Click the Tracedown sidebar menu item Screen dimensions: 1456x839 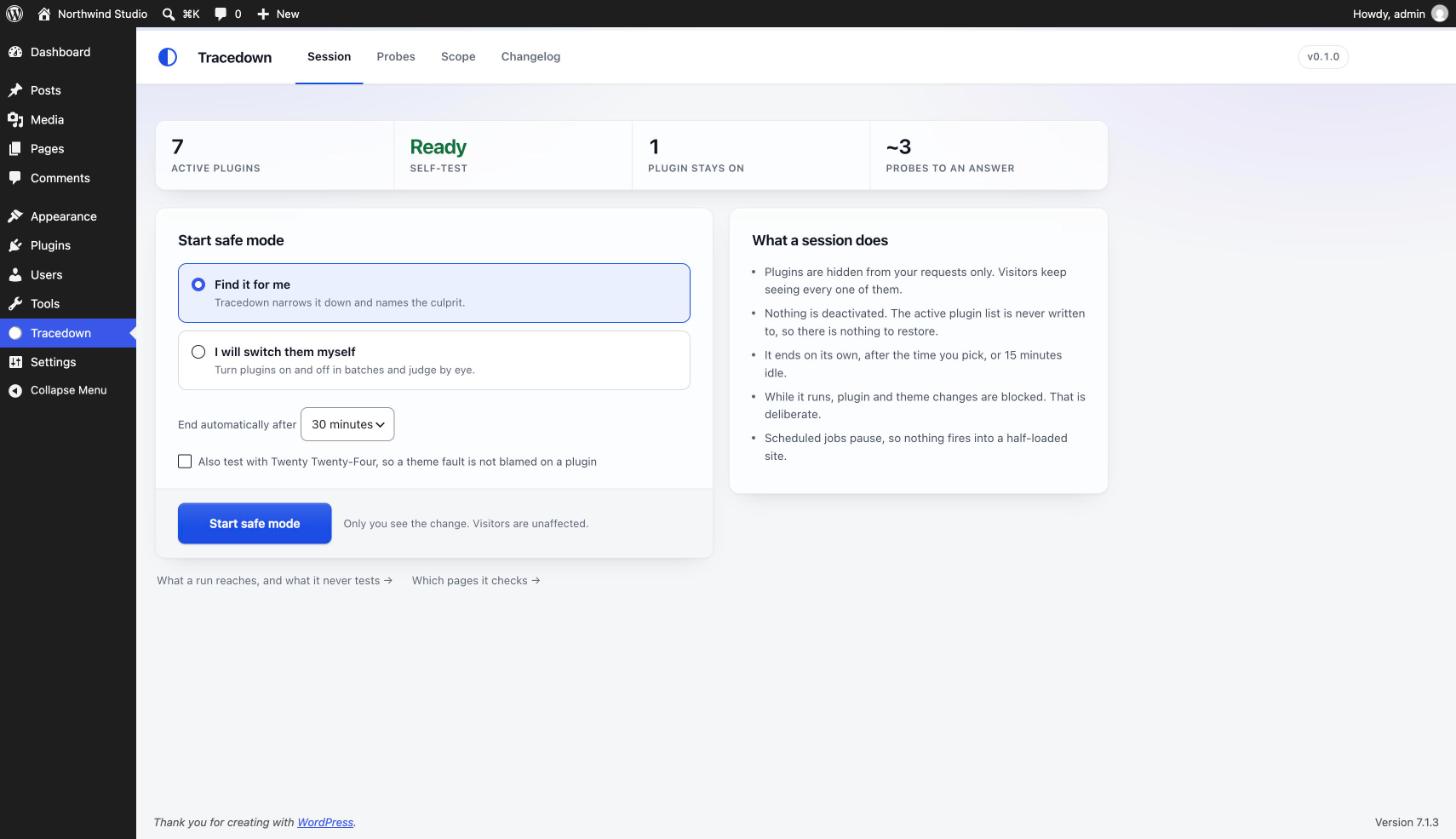[68, 333]
